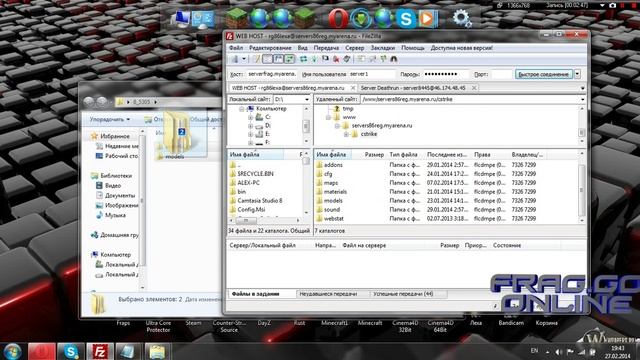
Task: Open the Explorer folder taskbar icon
Action: [x=157, y=351]
